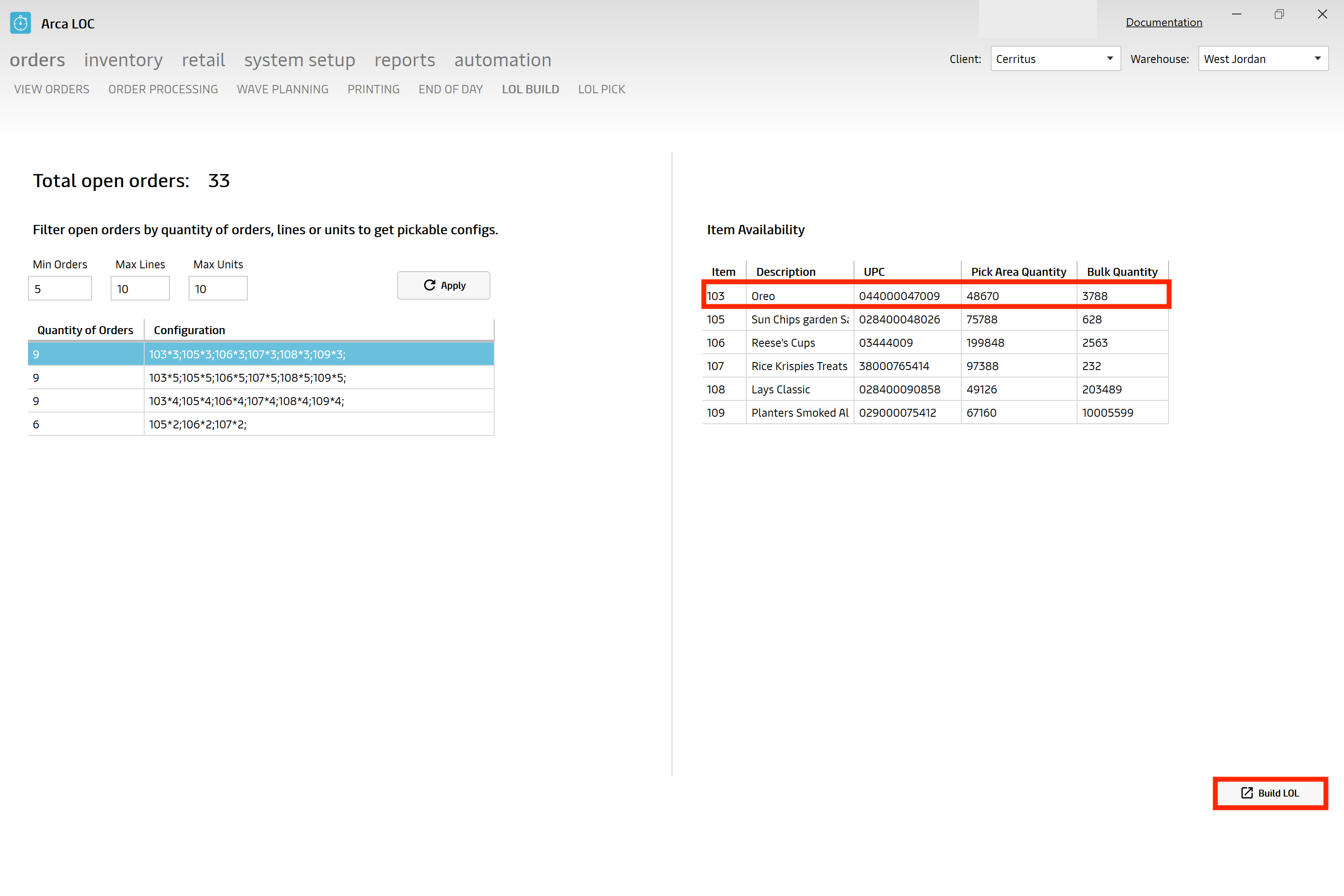Select the Lays Classic item row
This screenshot has height=896, width=1344.
(935, 389)
